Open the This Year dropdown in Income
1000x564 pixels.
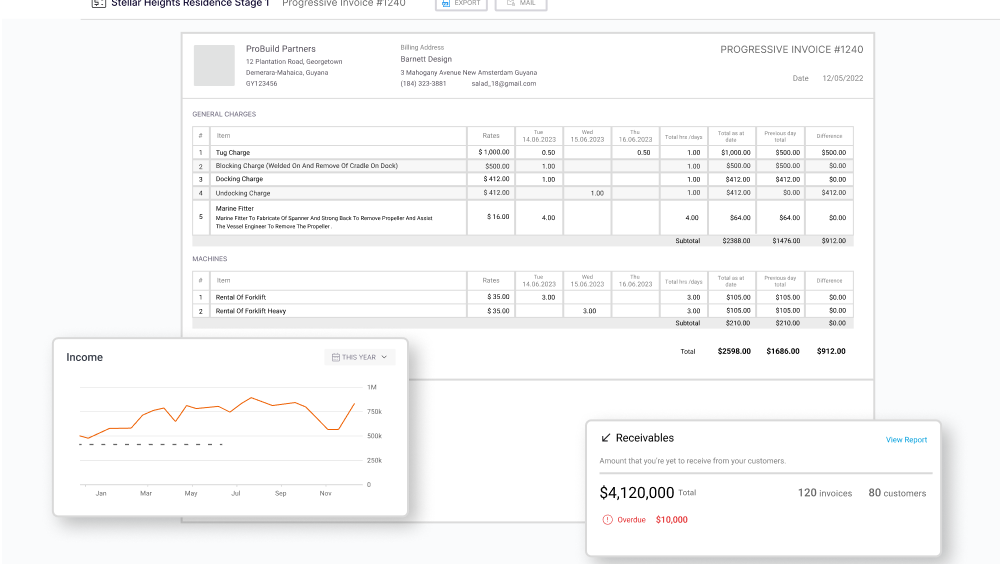pyautogui.click(x=360, y=357)
